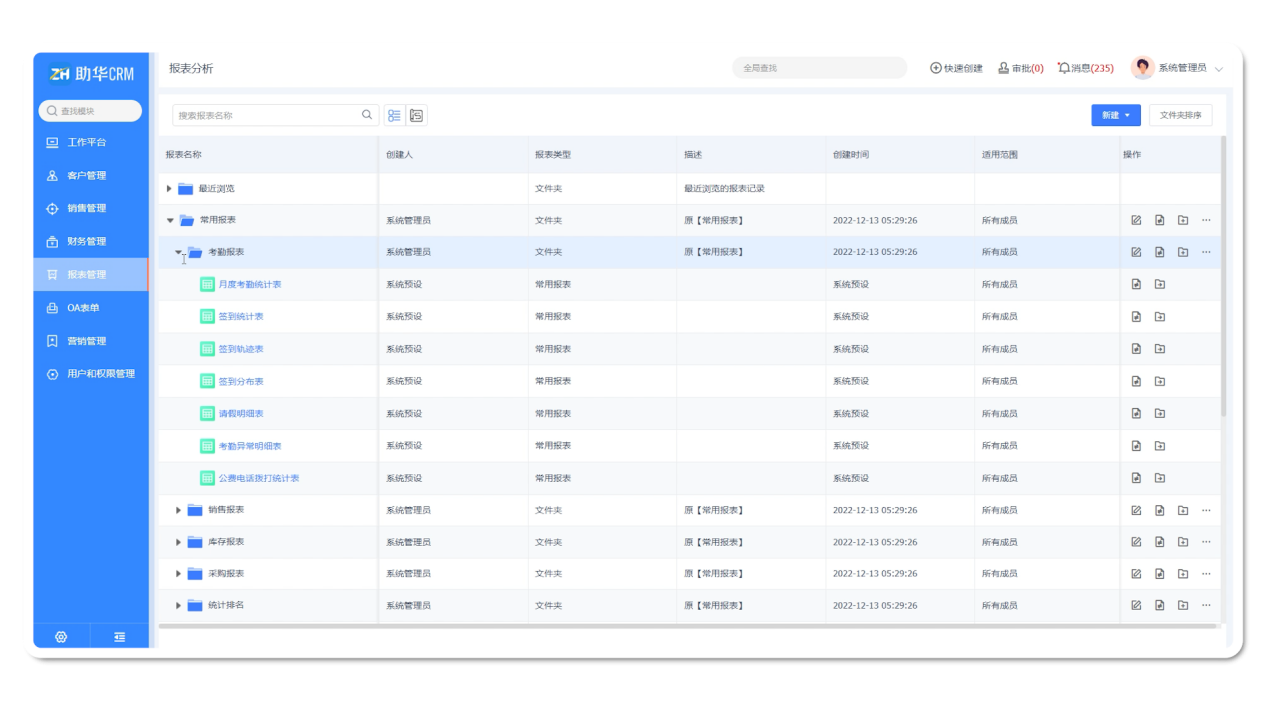The image size is (1267, 713).
Task: Click the edit icon for 常用报表 row
Action: 1136,220
